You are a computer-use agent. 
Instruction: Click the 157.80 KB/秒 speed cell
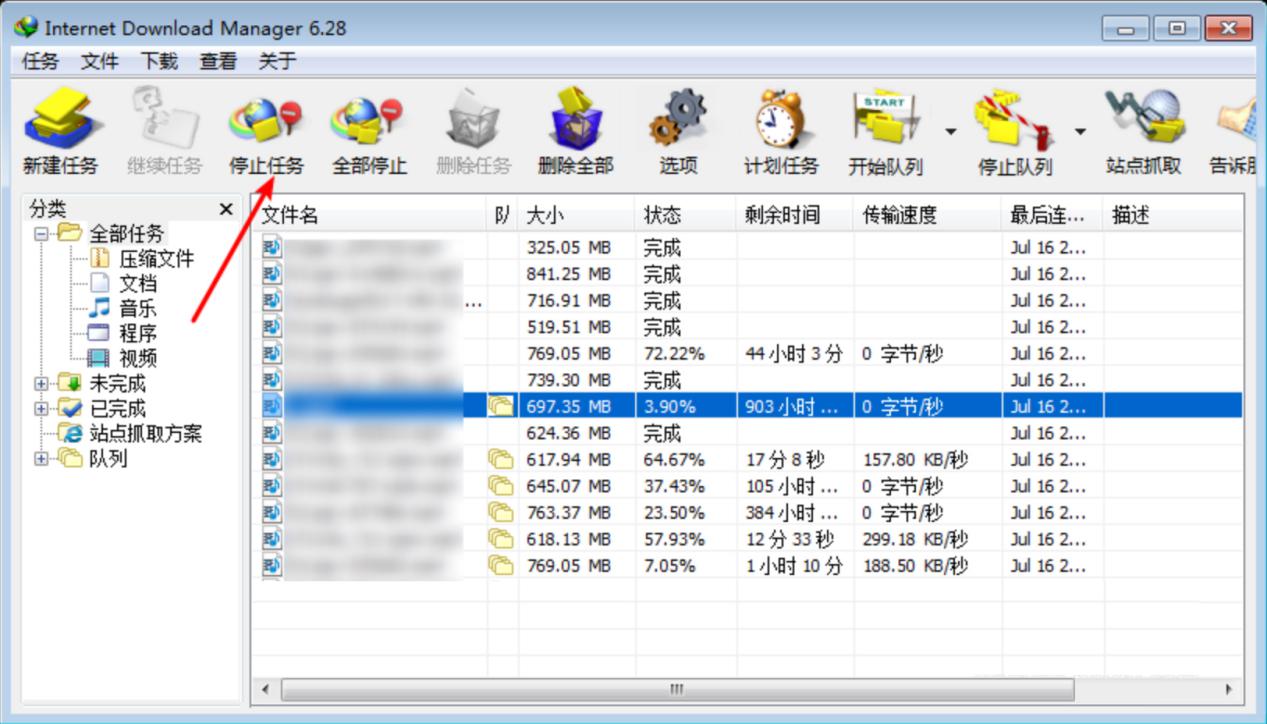(x=928, y=459)
